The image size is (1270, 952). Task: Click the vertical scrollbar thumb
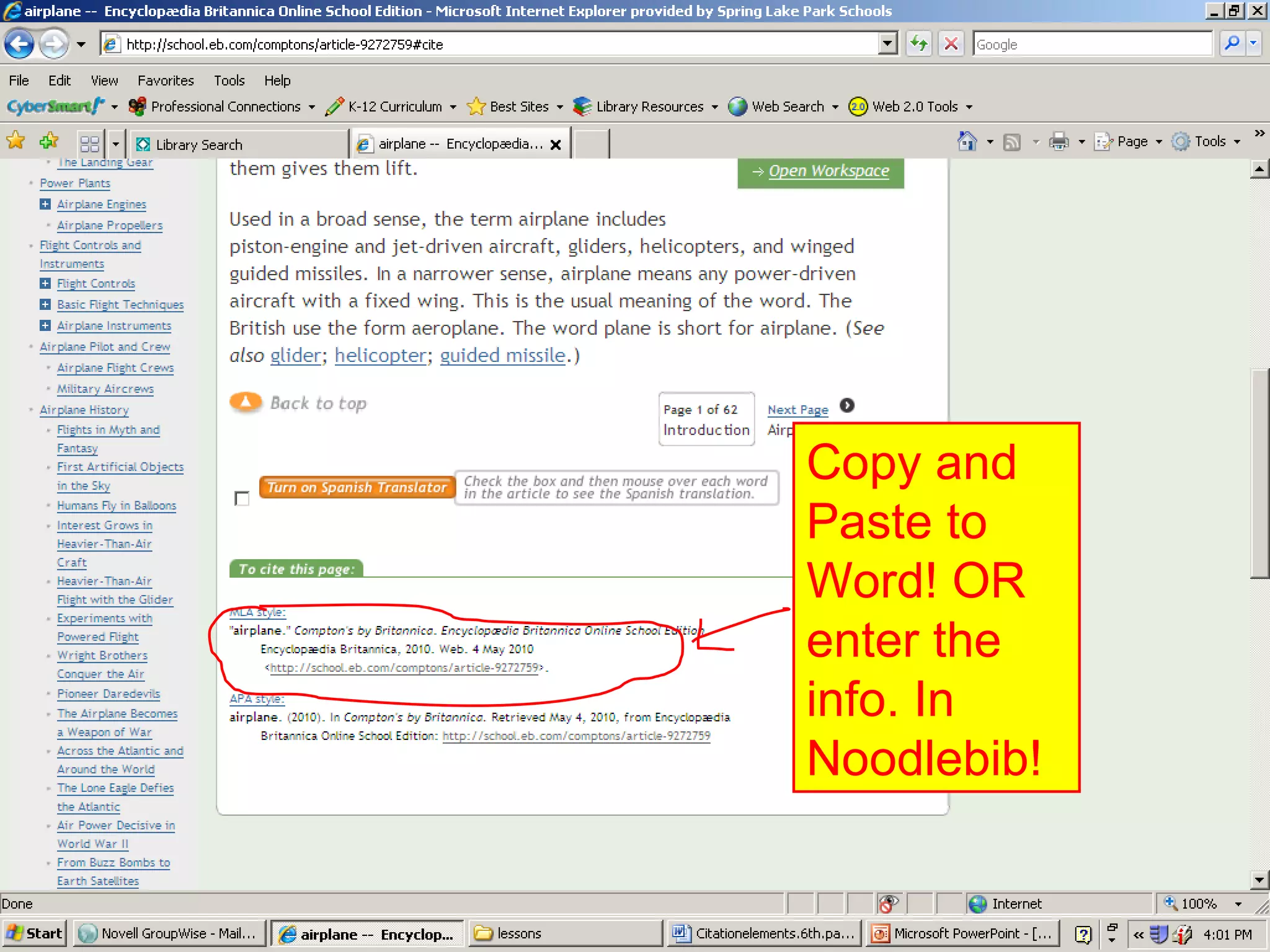point(1259,474)
